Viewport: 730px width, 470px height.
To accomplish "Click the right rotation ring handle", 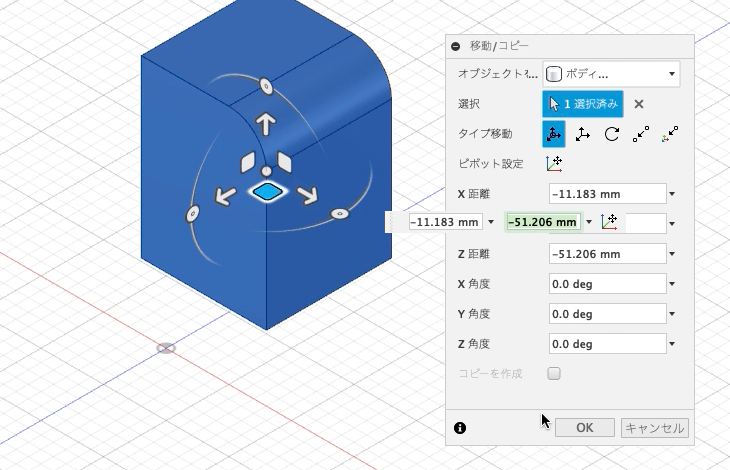I will 340,214.
